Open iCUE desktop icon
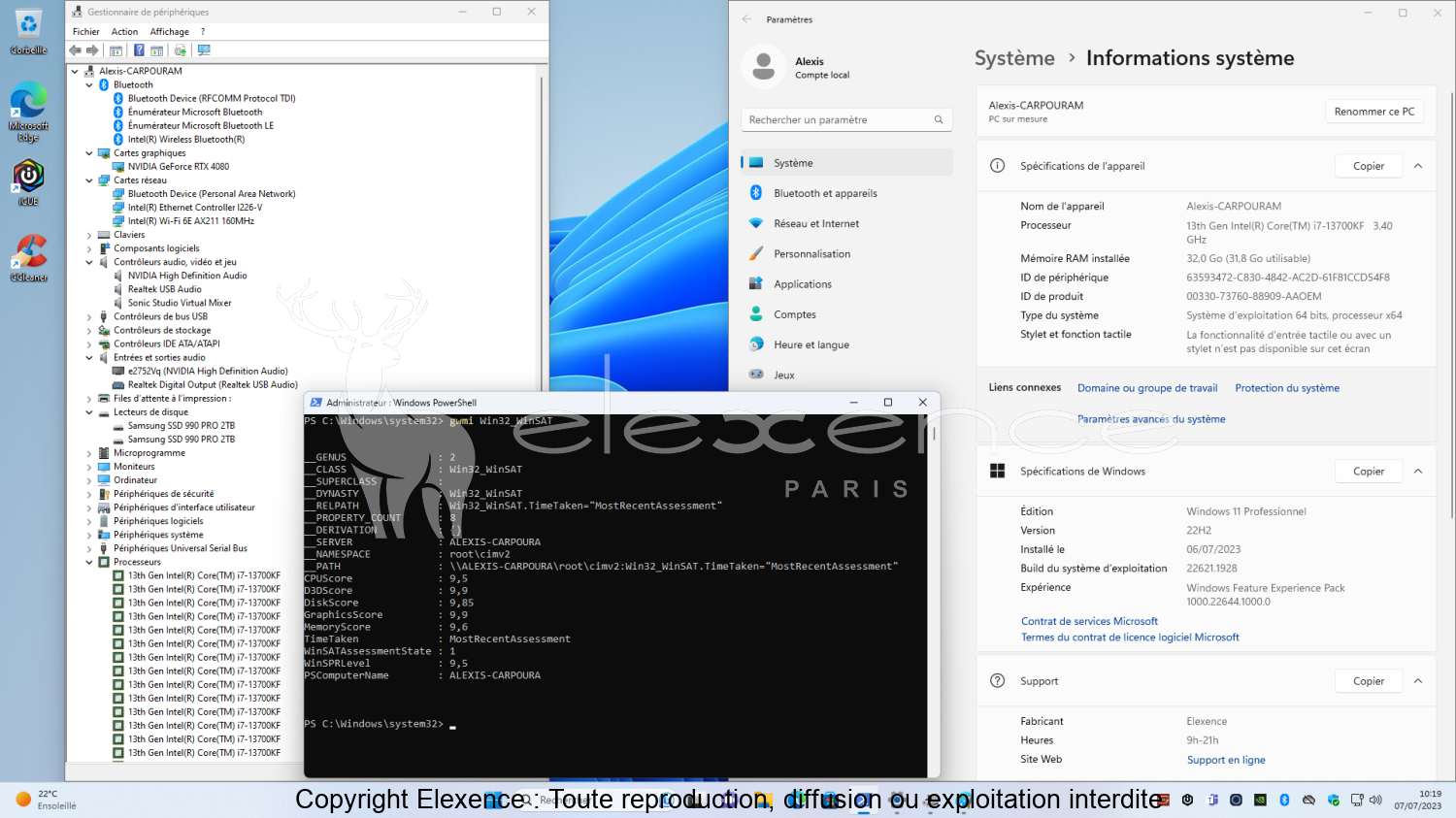 click(x=28, y=182)
